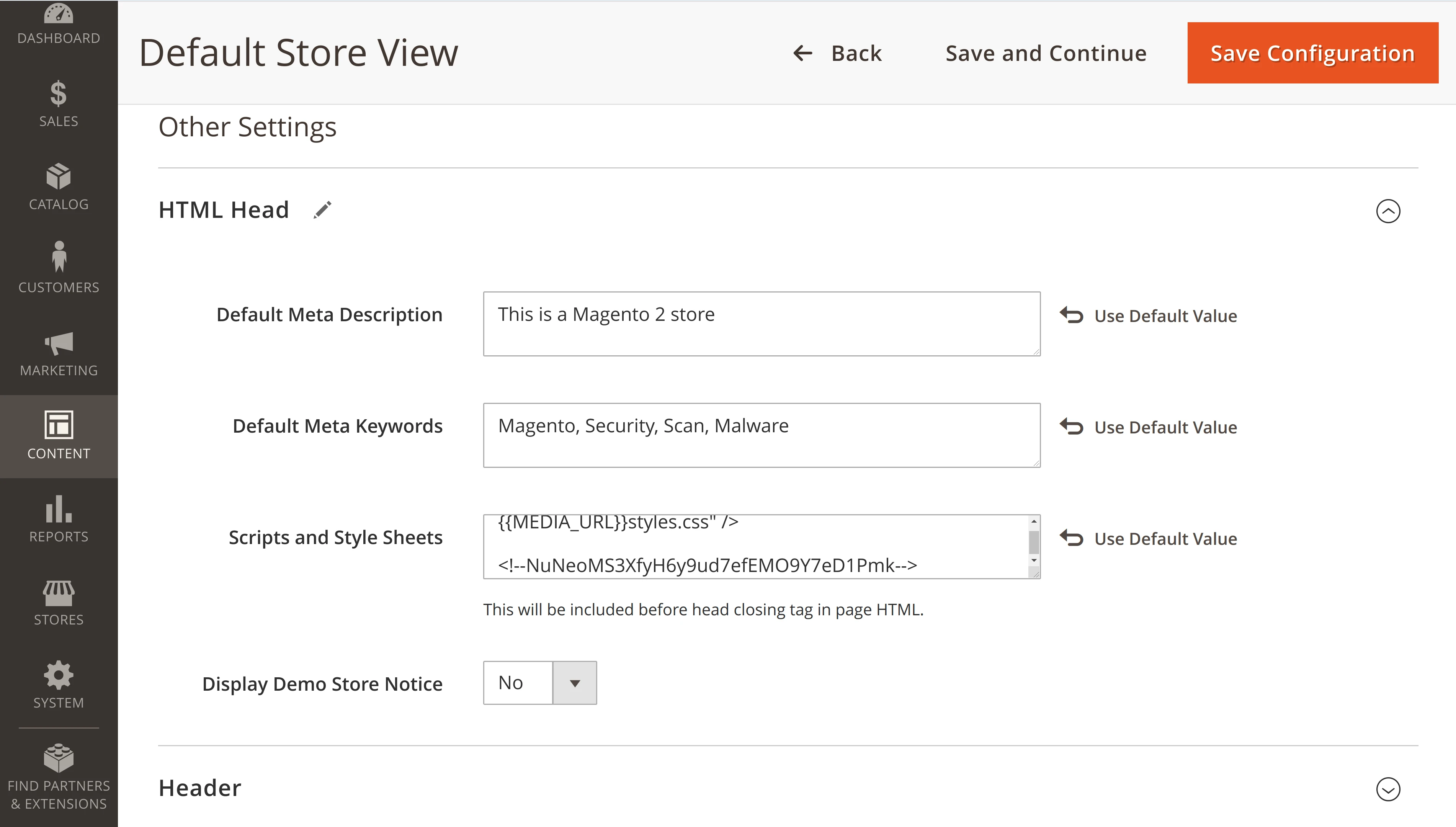Click scrollbar down arrow in Scripts textarea
This screenshot has height=827, width=1456.
tap(1034, 561)
